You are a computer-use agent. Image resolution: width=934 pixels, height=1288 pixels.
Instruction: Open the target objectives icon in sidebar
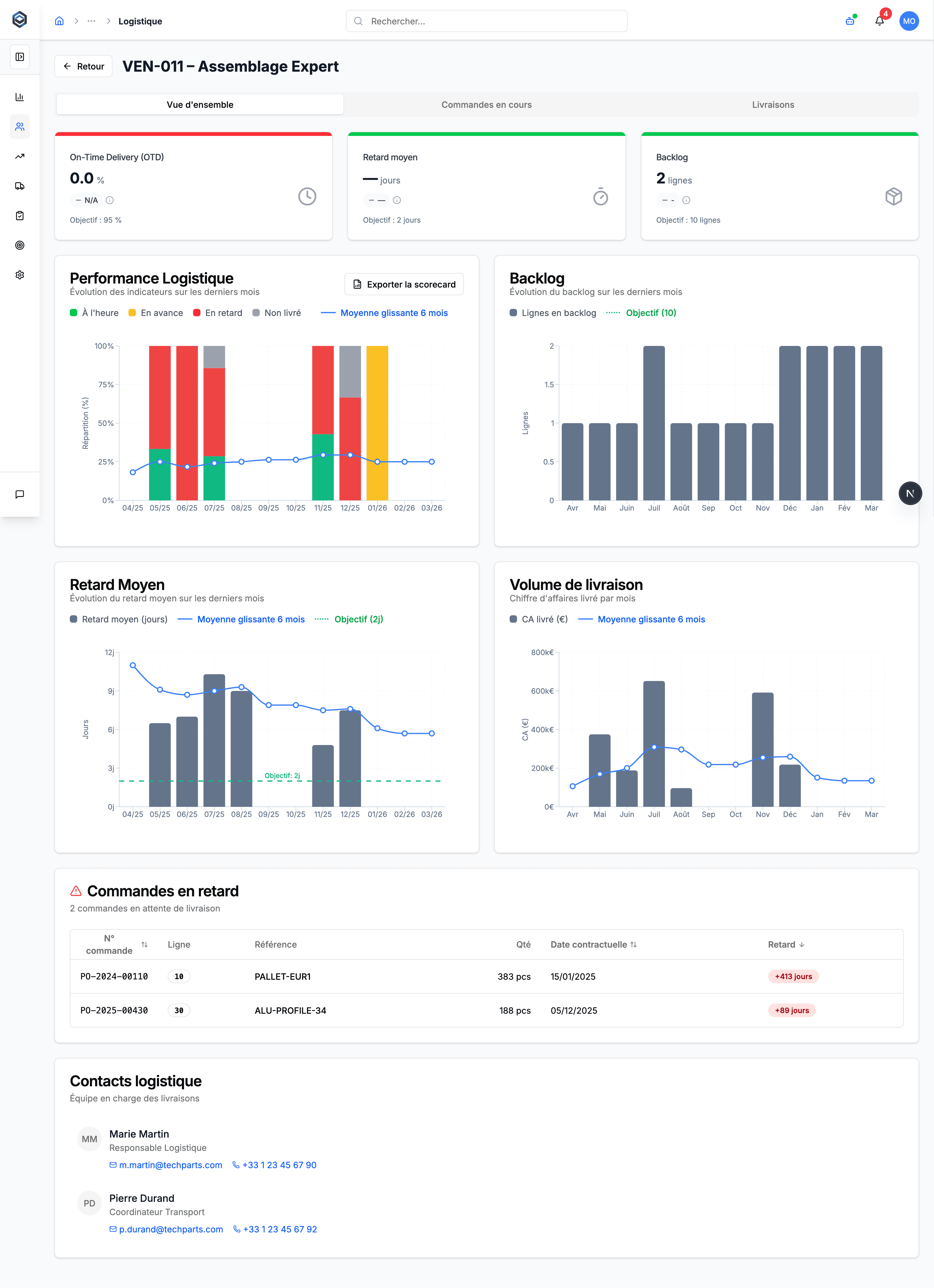(x=20, y=245)
